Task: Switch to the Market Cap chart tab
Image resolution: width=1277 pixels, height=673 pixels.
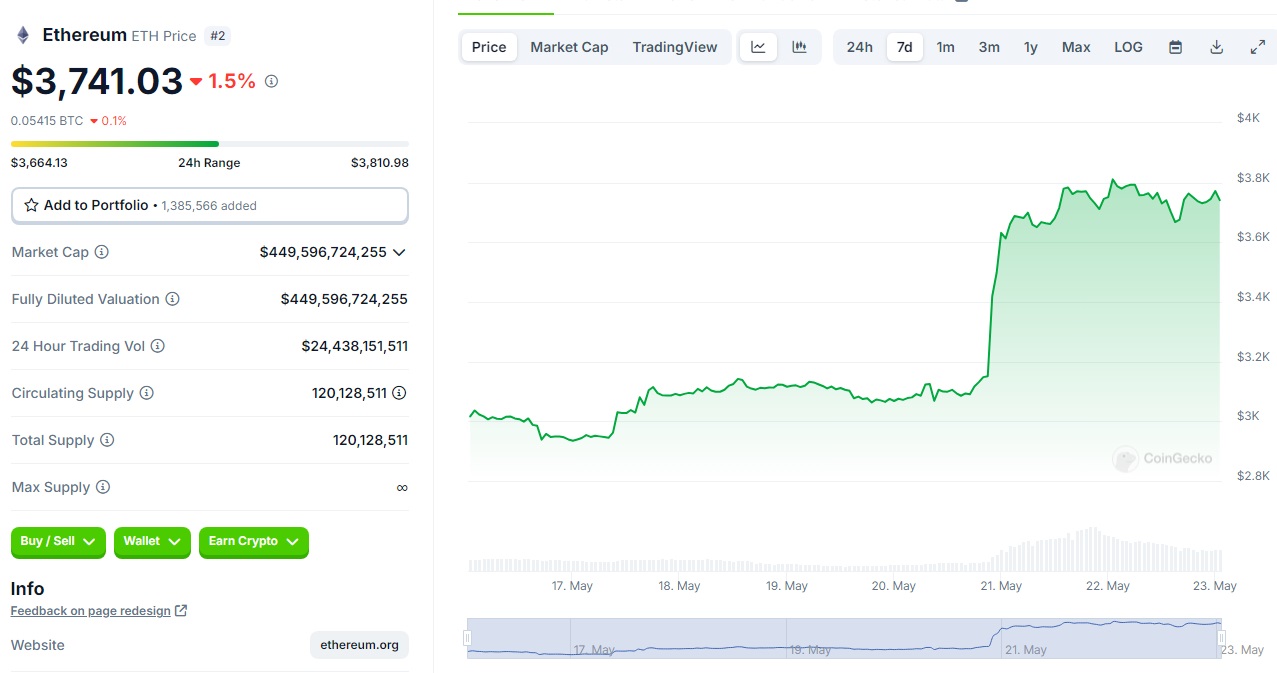Action: pyautogui.click(x=569, y=47)
